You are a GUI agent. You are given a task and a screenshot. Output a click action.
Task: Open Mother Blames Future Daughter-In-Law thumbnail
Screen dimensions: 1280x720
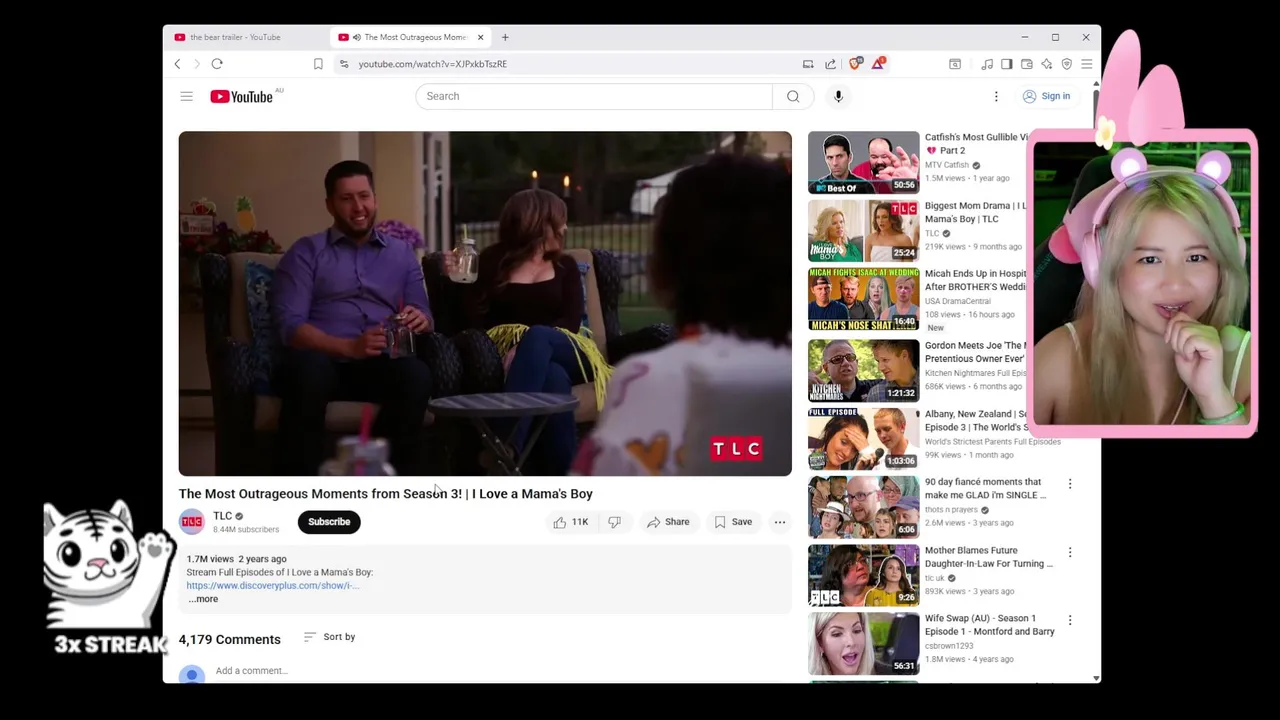863,575
